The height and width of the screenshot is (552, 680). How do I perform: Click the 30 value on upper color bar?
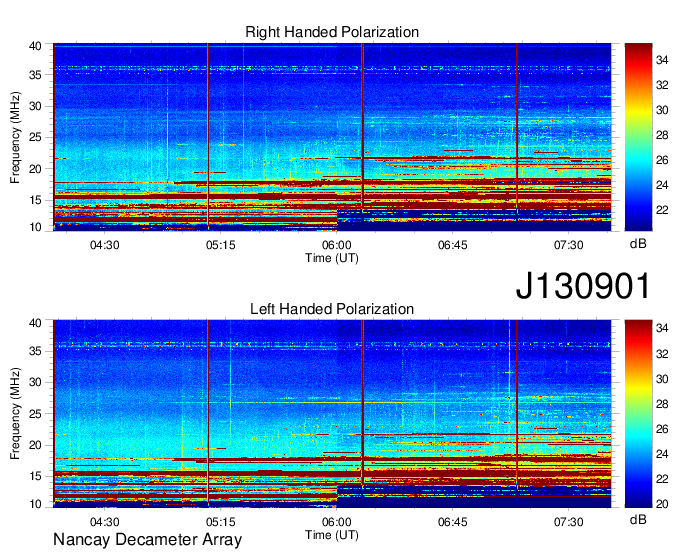click(662, 110)
